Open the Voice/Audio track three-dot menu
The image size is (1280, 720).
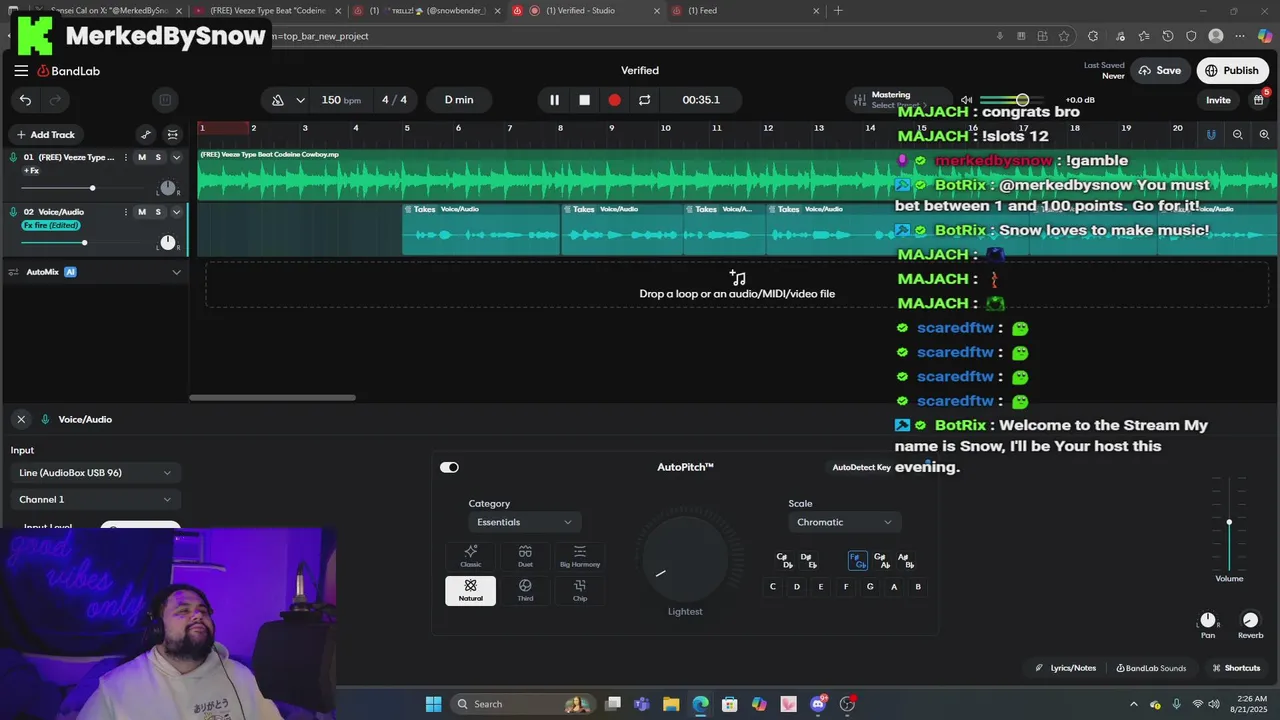click(x=126, y=212)
